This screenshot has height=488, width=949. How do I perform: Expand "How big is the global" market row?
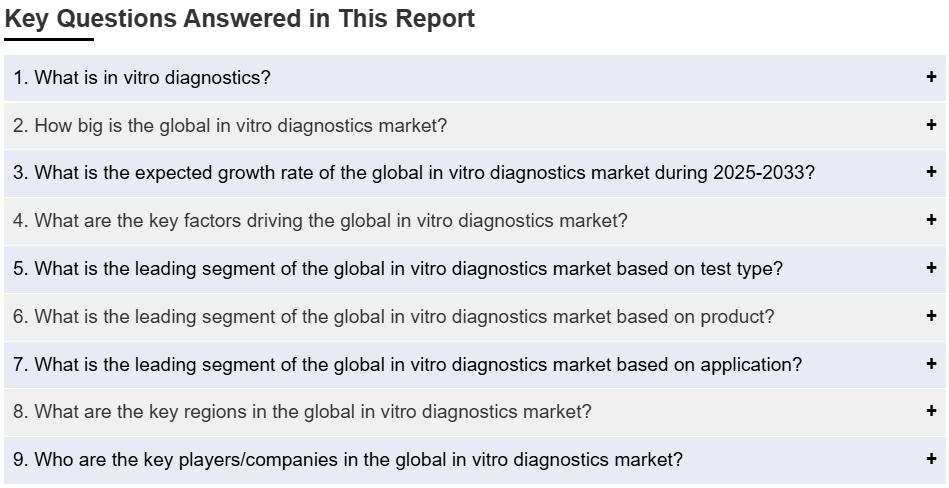pyautogui.click(x=474, y=125)
